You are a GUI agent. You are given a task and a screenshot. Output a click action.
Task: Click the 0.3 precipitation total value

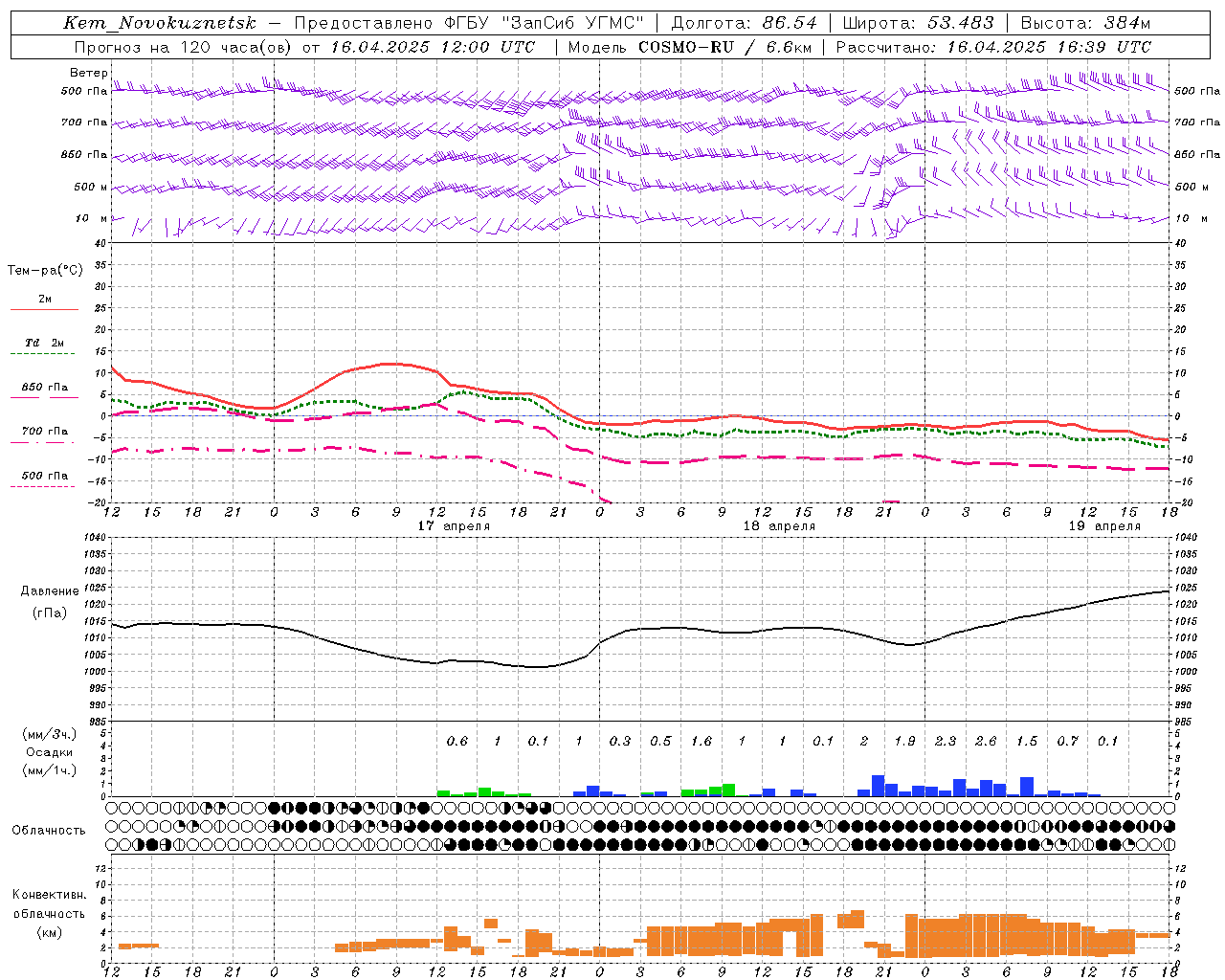click(620, 742)
